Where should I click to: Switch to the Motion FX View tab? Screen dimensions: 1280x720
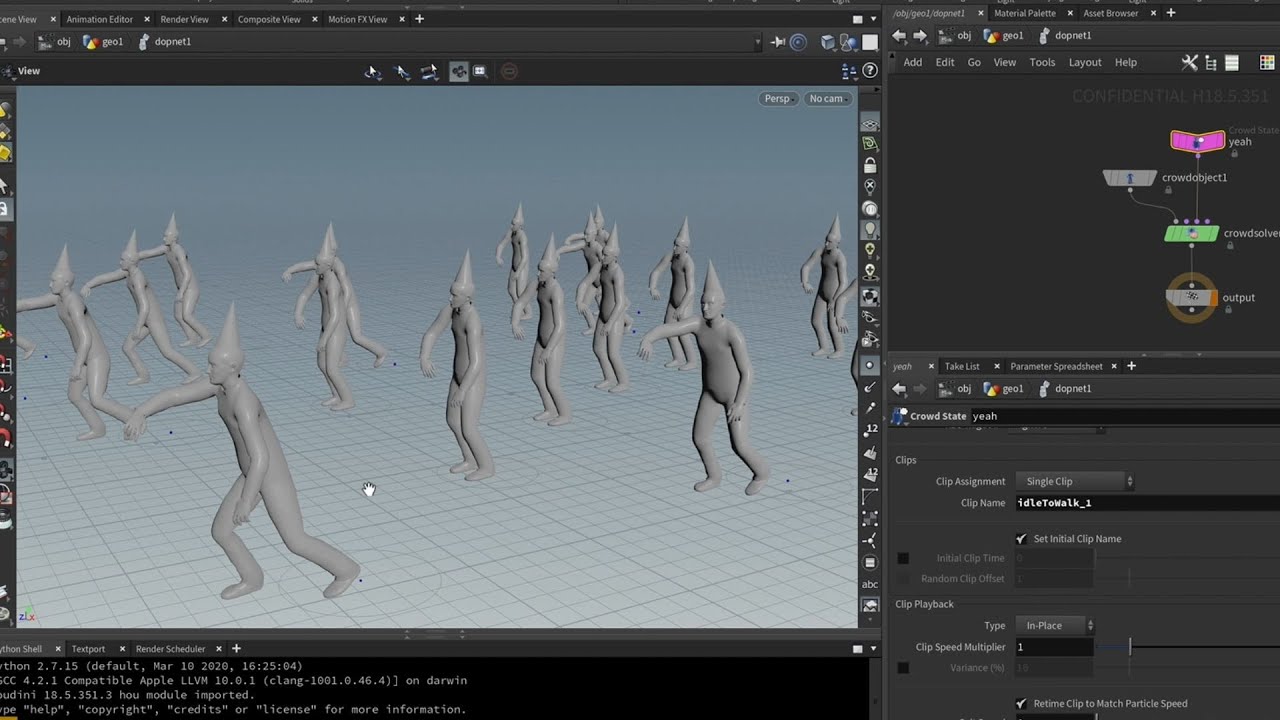click(x=358, y=19)
